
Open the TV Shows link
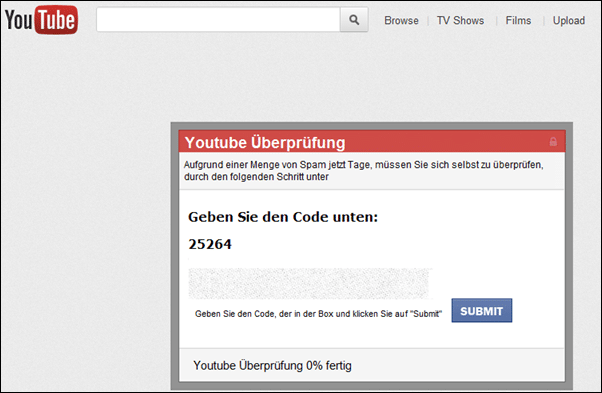click(460, 20)
